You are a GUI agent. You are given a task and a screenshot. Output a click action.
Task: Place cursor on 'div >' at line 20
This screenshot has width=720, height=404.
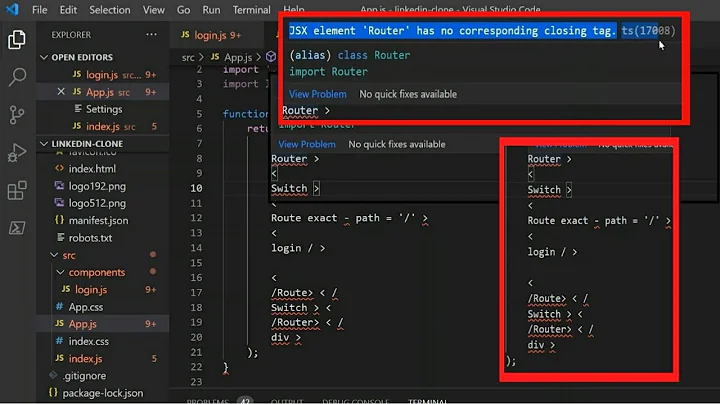coord(286,337)
